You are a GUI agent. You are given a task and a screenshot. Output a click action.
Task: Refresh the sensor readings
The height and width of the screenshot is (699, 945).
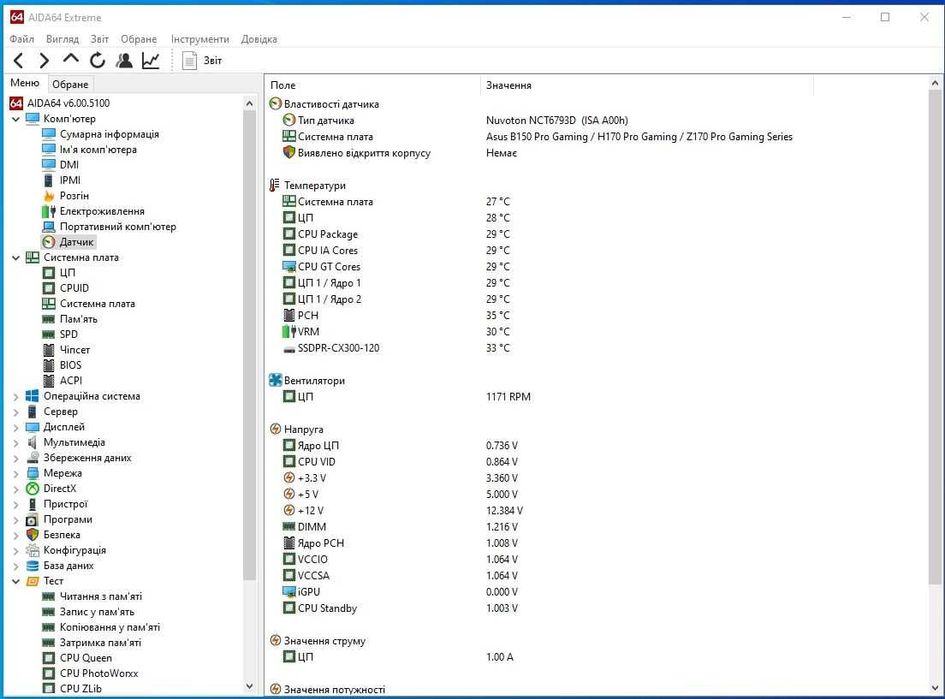(x=97, y=60)
